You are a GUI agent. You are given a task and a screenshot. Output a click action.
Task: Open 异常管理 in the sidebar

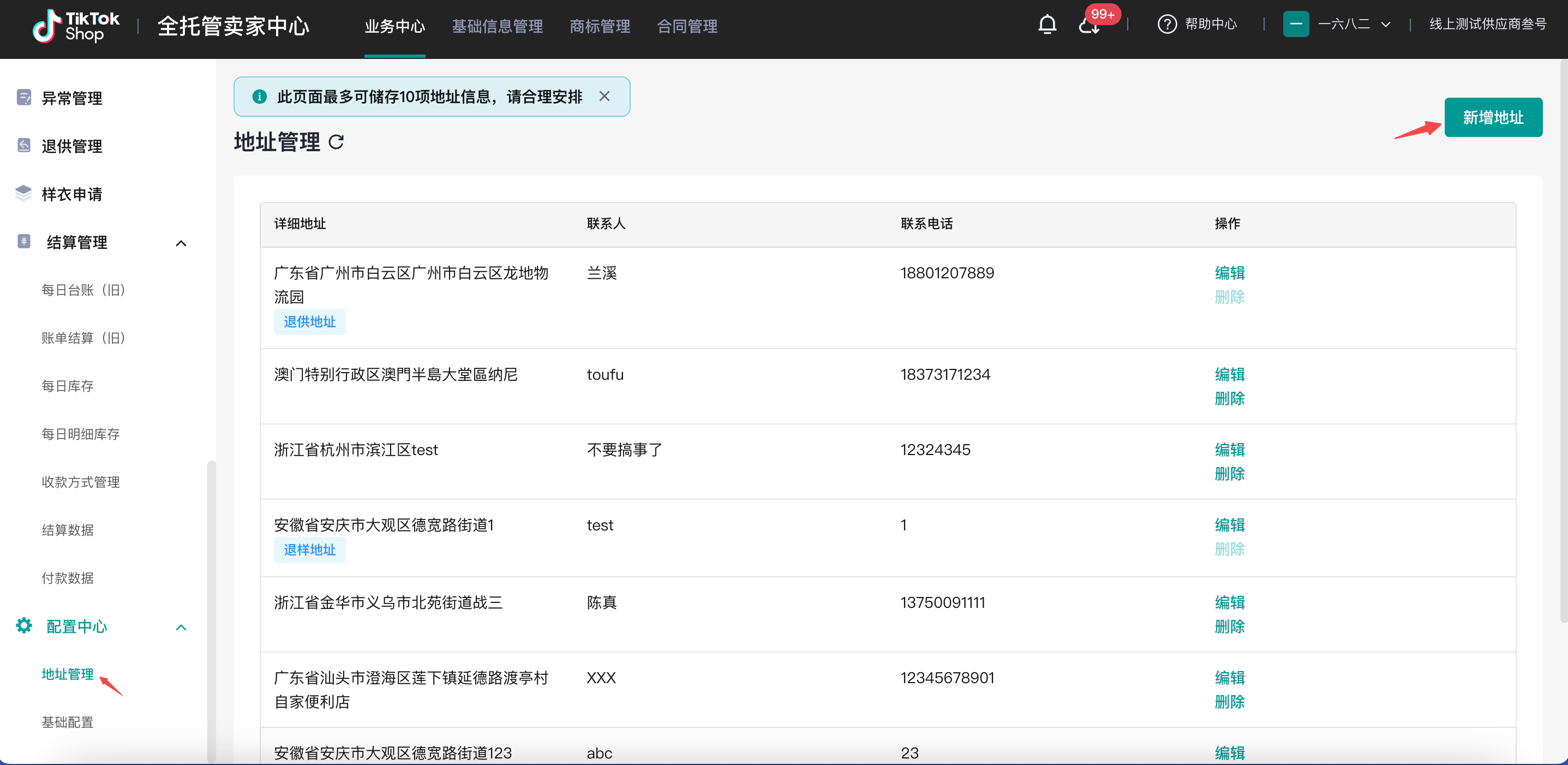point(72,98)
